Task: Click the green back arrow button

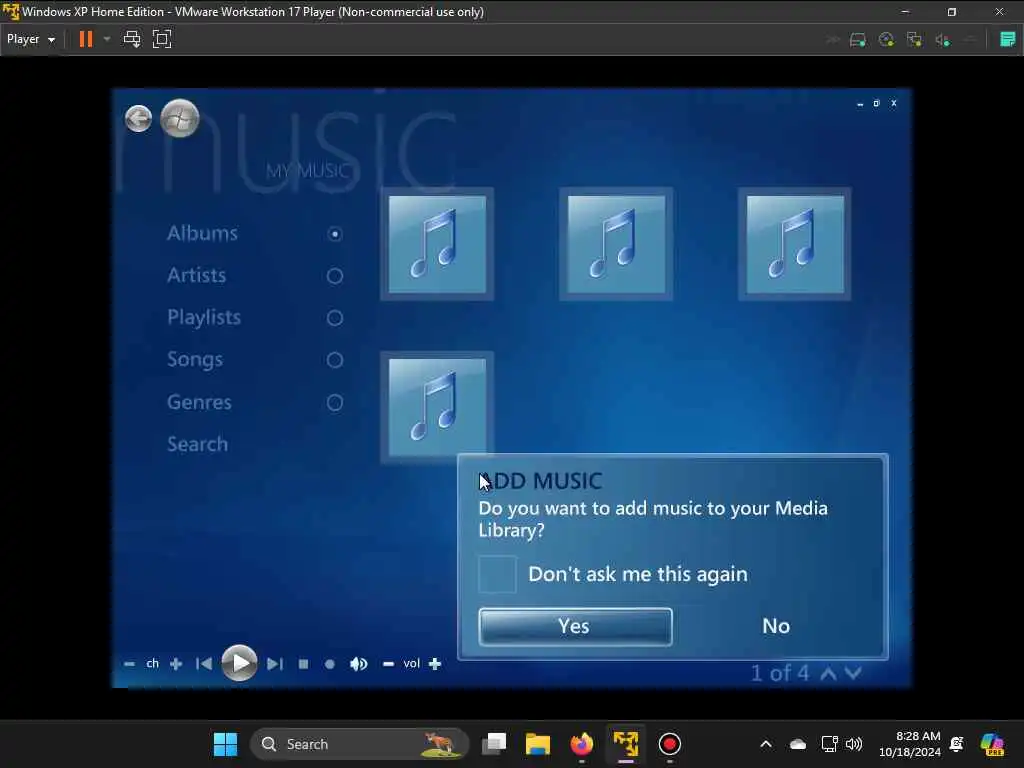Action: [138, 119]
